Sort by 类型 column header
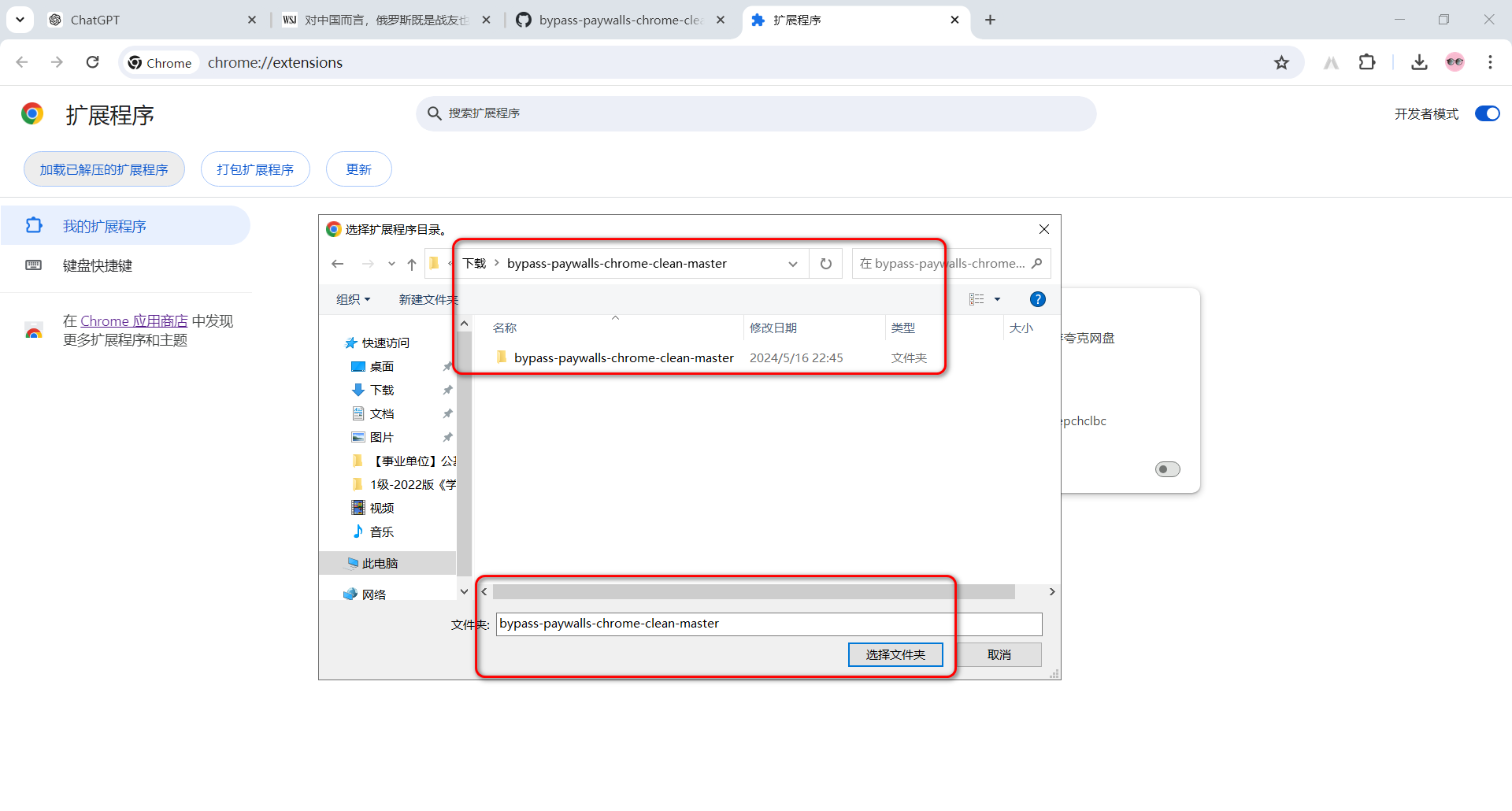The image size is (1512, 811). click(943, 328)
